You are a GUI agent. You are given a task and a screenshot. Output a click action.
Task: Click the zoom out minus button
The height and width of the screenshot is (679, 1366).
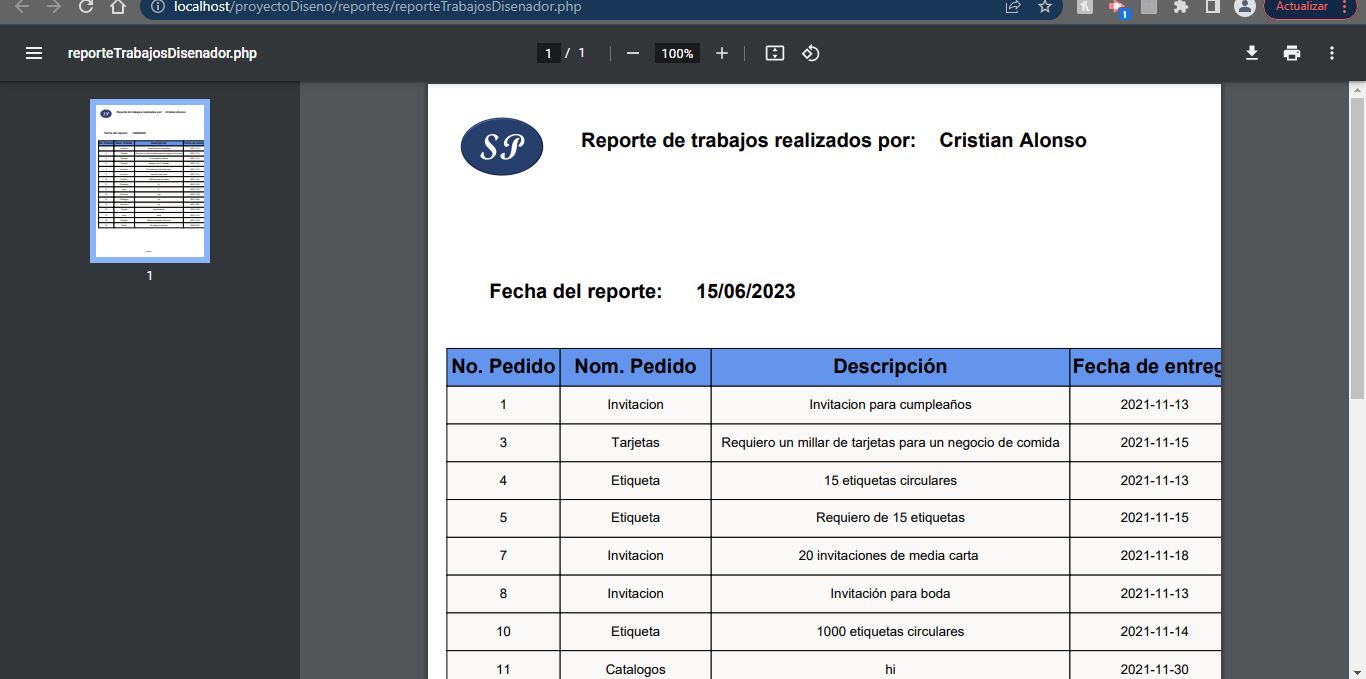coord(633,53)
